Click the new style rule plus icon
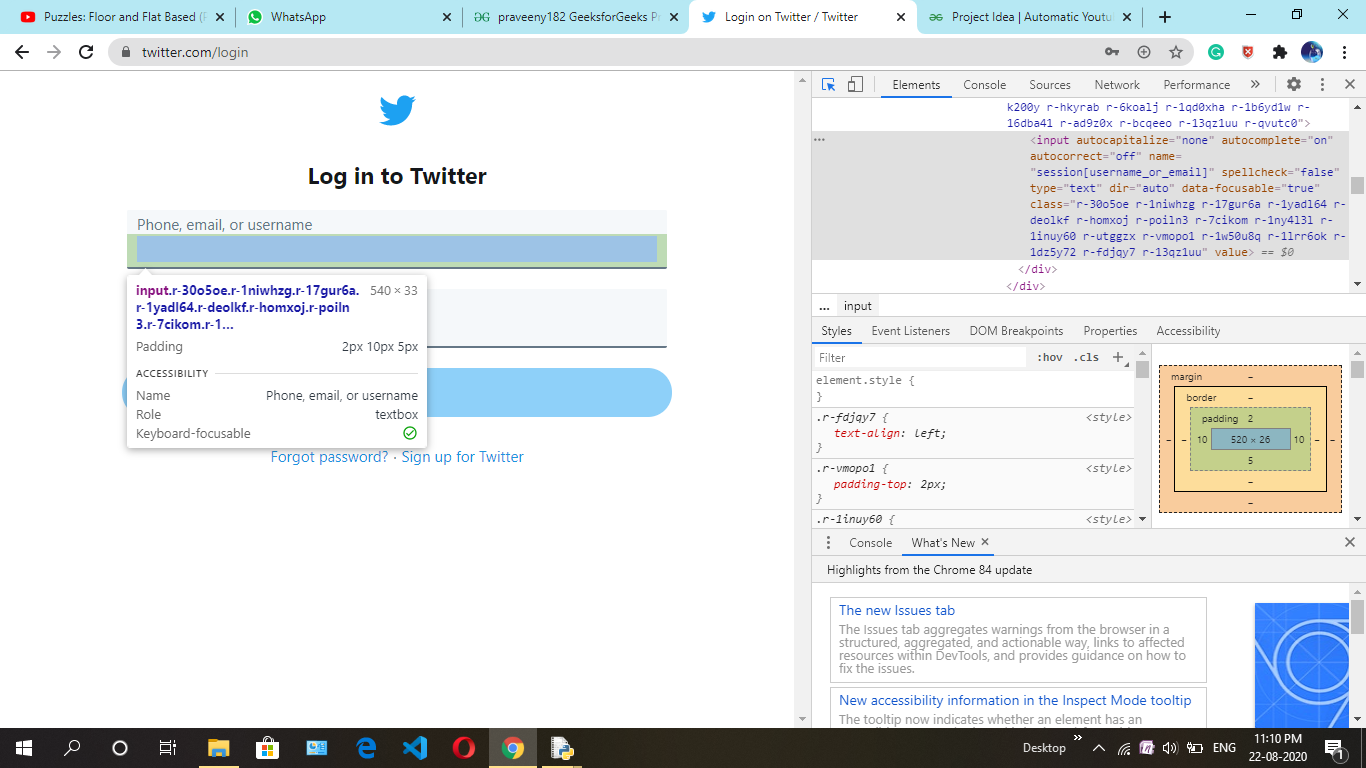The height and width of the screenshot is (768, 1366). tap(1119, 357)
